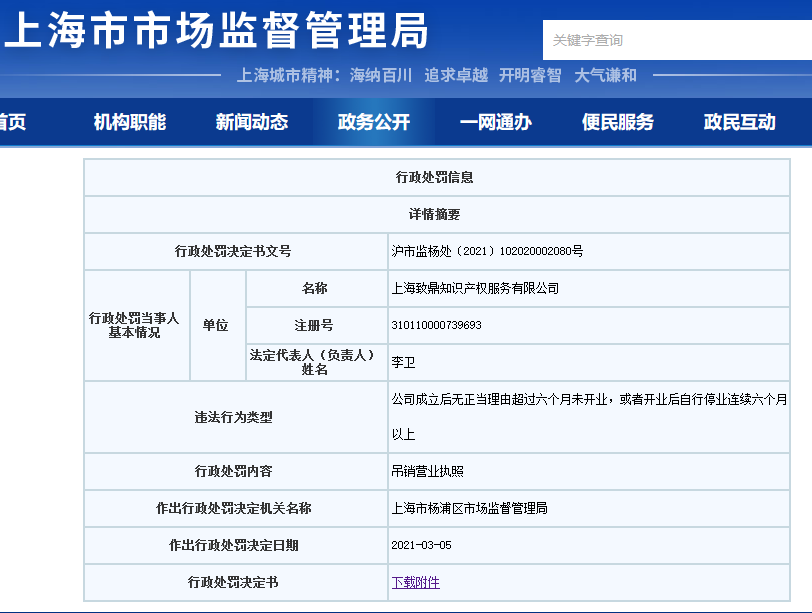Download the attachment via 下载附件 link

click(415, 582)
